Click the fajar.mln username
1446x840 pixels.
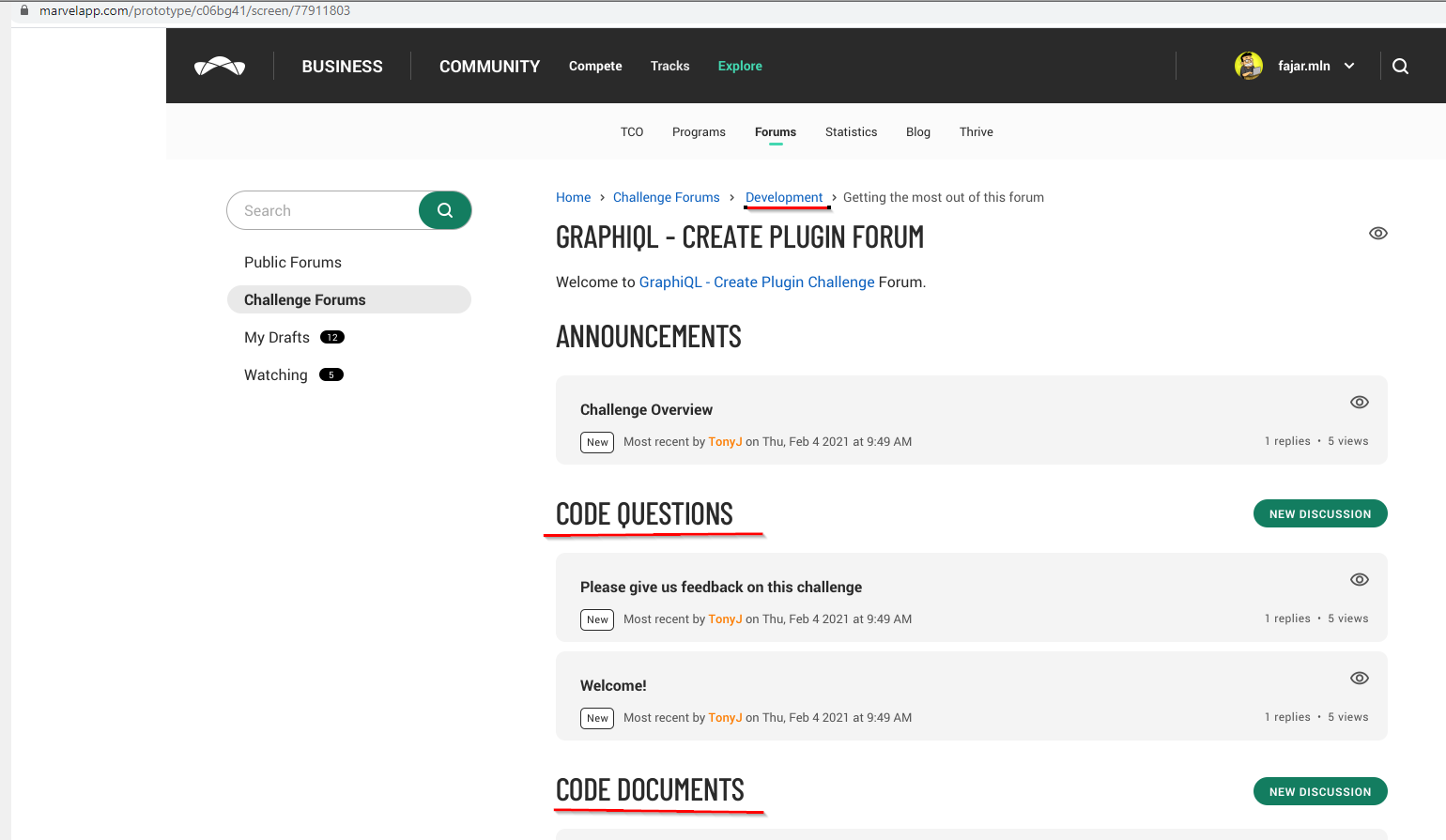1303,66
